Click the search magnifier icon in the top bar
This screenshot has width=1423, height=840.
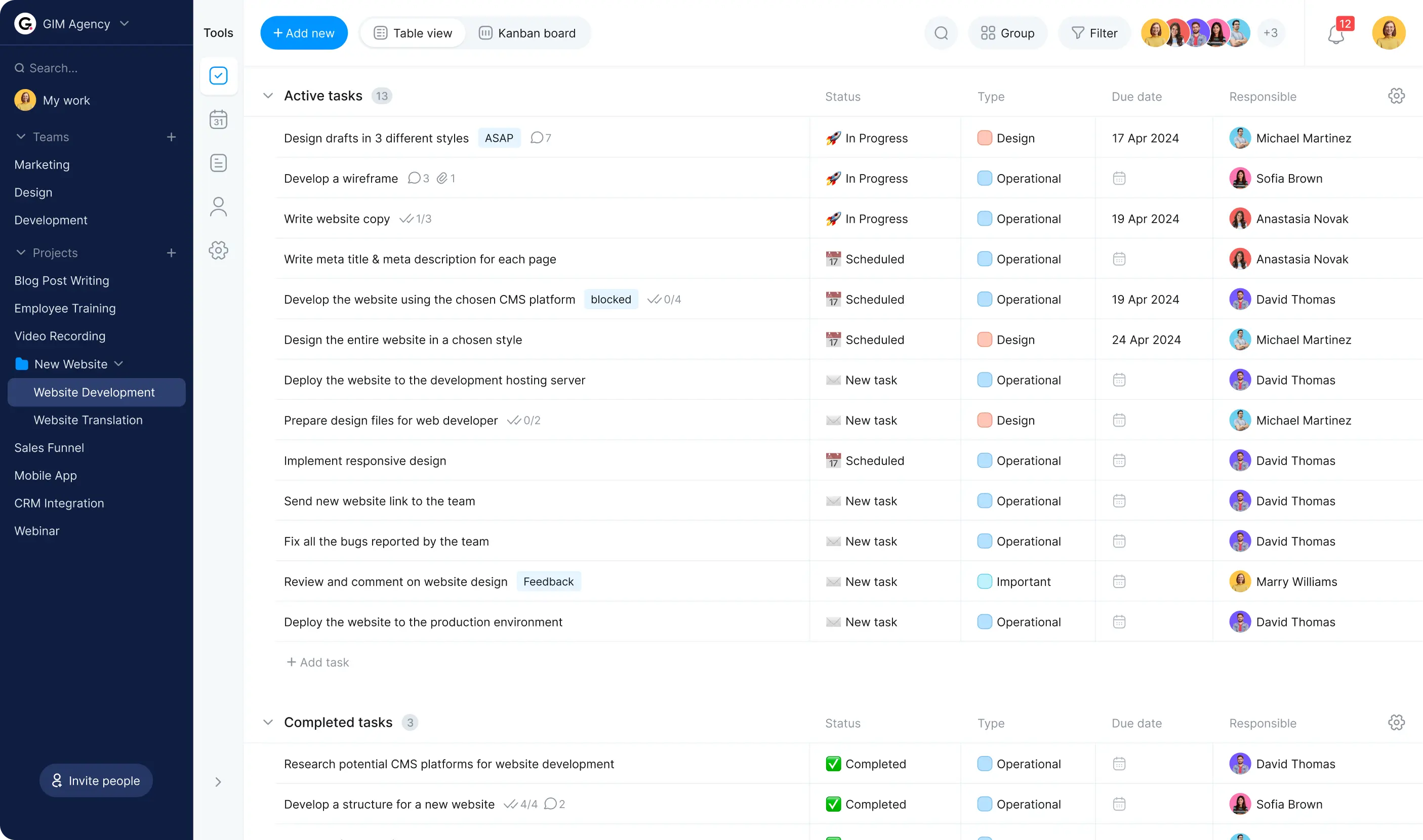coord(941,33)
